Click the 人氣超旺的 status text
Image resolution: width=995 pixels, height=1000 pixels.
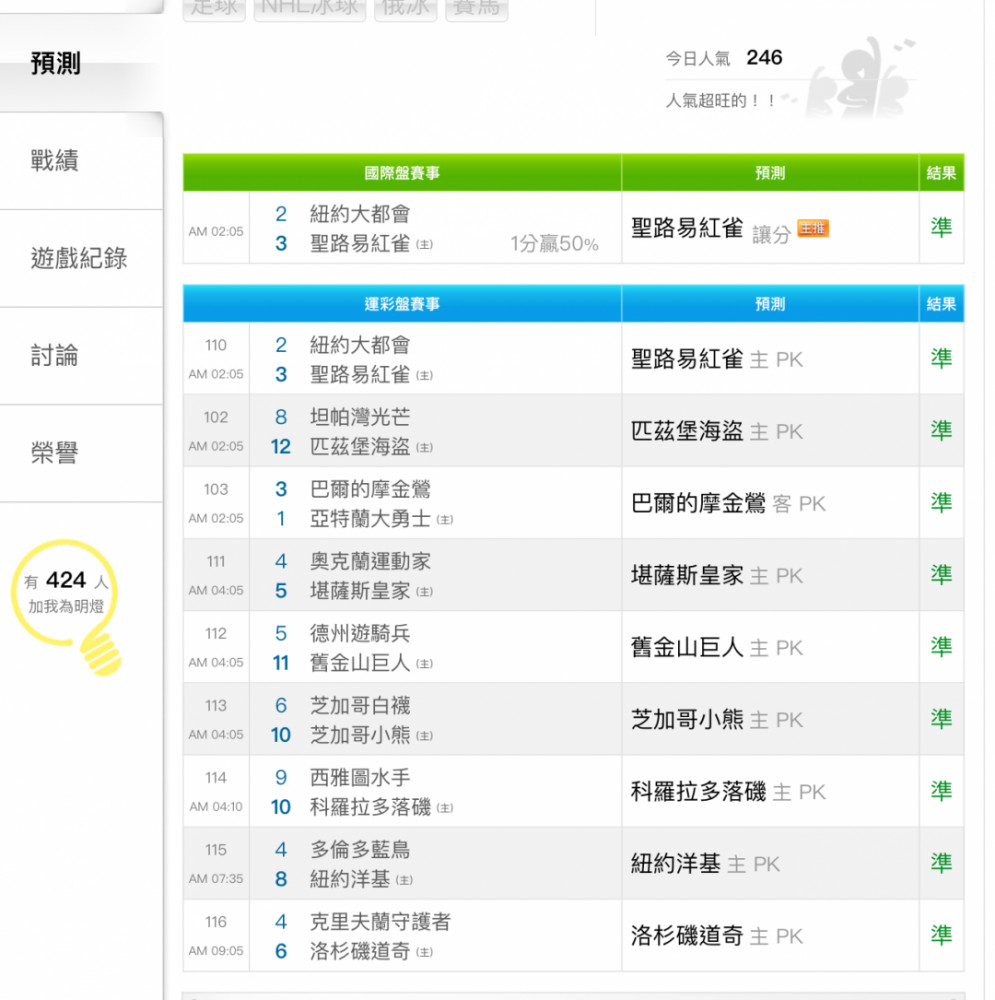pos(720,100)
